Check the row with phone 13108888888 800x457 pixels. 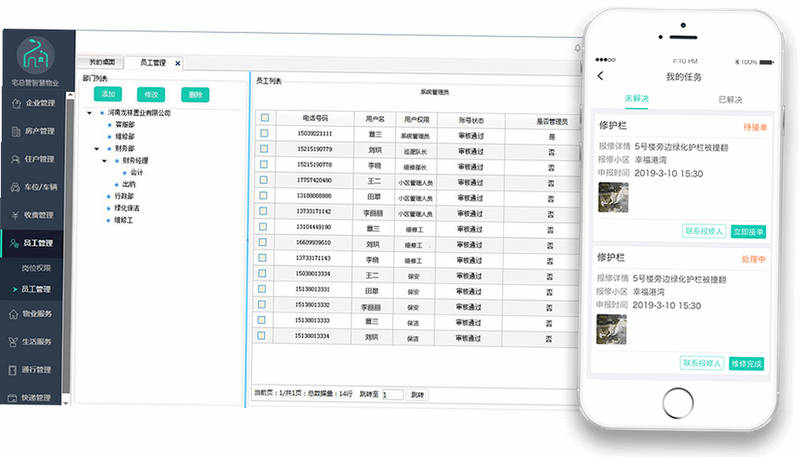click(263, 195)
